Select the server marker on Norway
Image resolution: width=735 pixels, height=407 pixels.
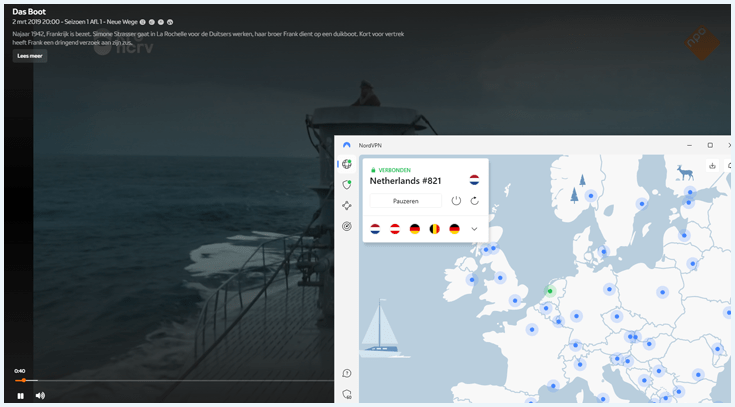pos(591,196)
